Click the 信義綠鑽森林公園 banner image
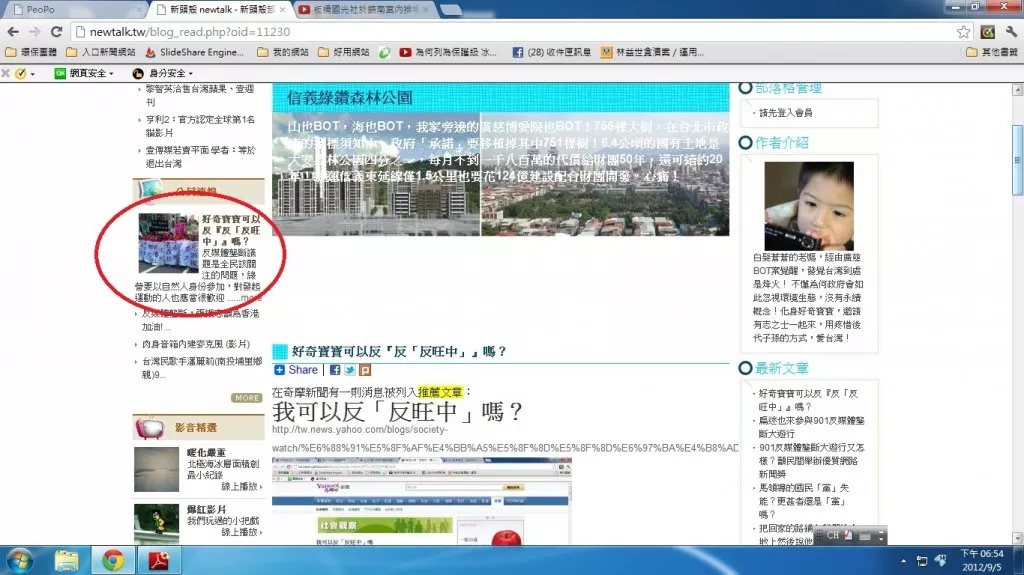 [x=500, y=159]
